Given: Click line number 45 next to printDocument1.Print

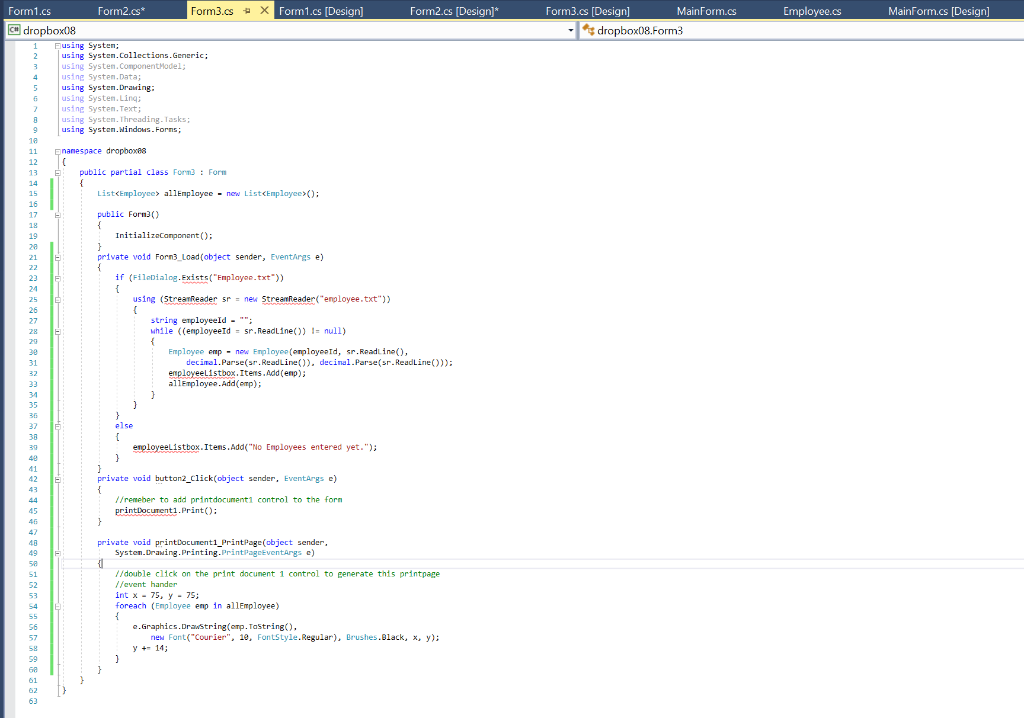Looking at the screenshot, I should [x=33, y=509].
